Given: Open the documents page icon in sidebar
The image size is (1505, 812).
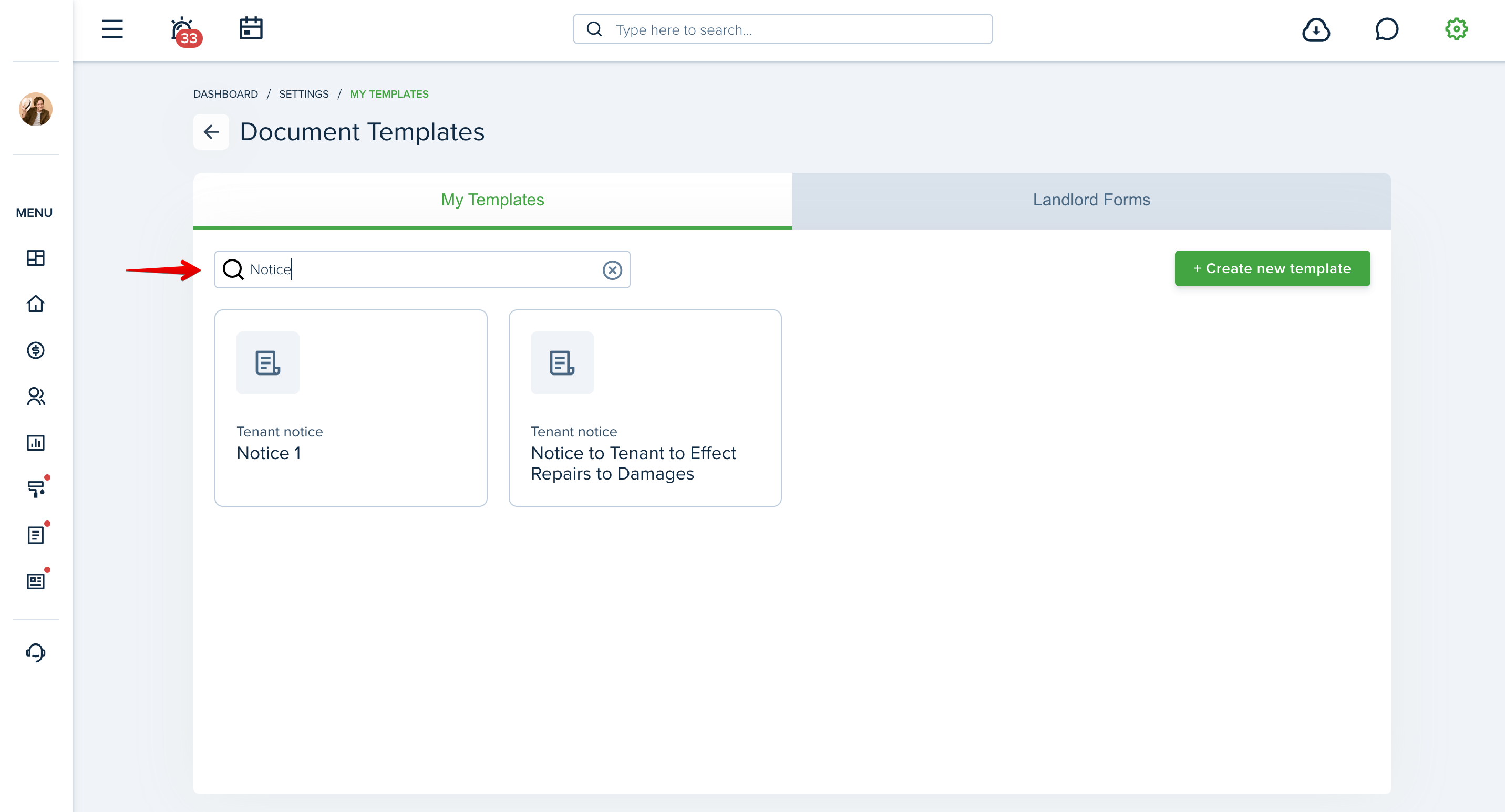Looking at the screenshot, I should pyautogui.click(x=36, y=534).
